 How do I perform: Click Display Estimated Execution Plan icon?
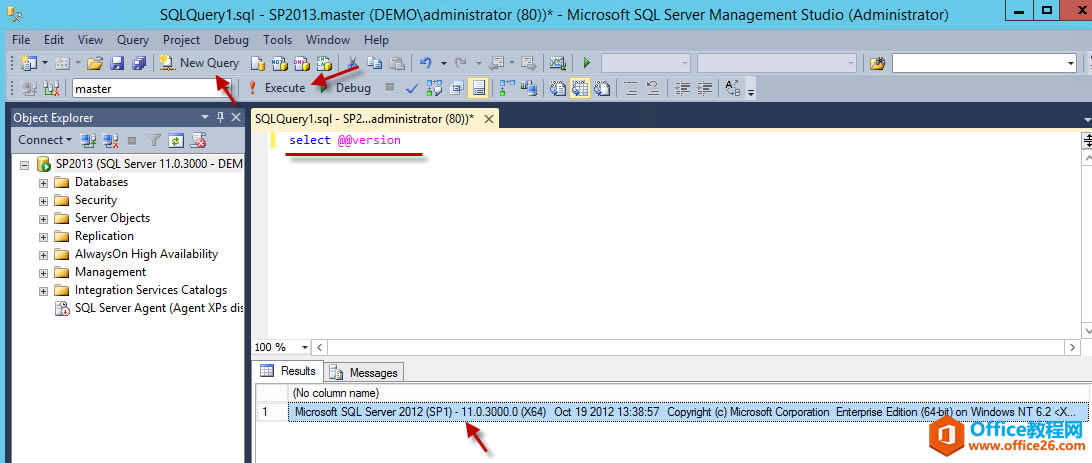(x=434, y=88)
